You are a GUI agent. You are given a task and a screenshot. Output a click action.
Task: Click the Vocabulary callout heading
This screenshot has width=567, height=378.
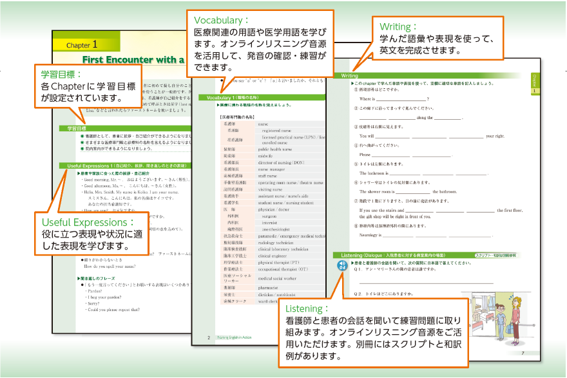(x=221, y=20)
